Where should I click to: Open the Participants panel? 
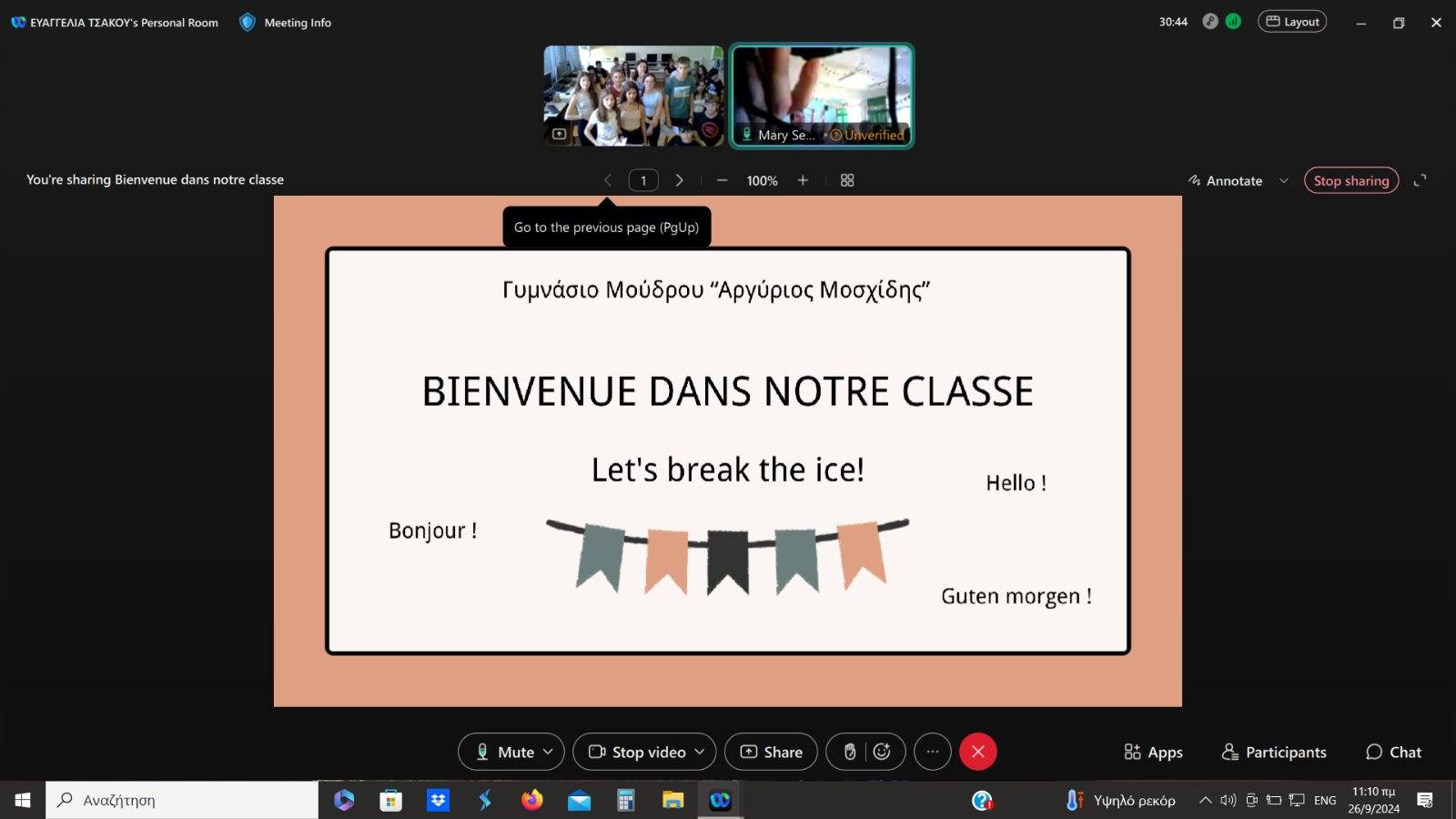coord(1274,752)
